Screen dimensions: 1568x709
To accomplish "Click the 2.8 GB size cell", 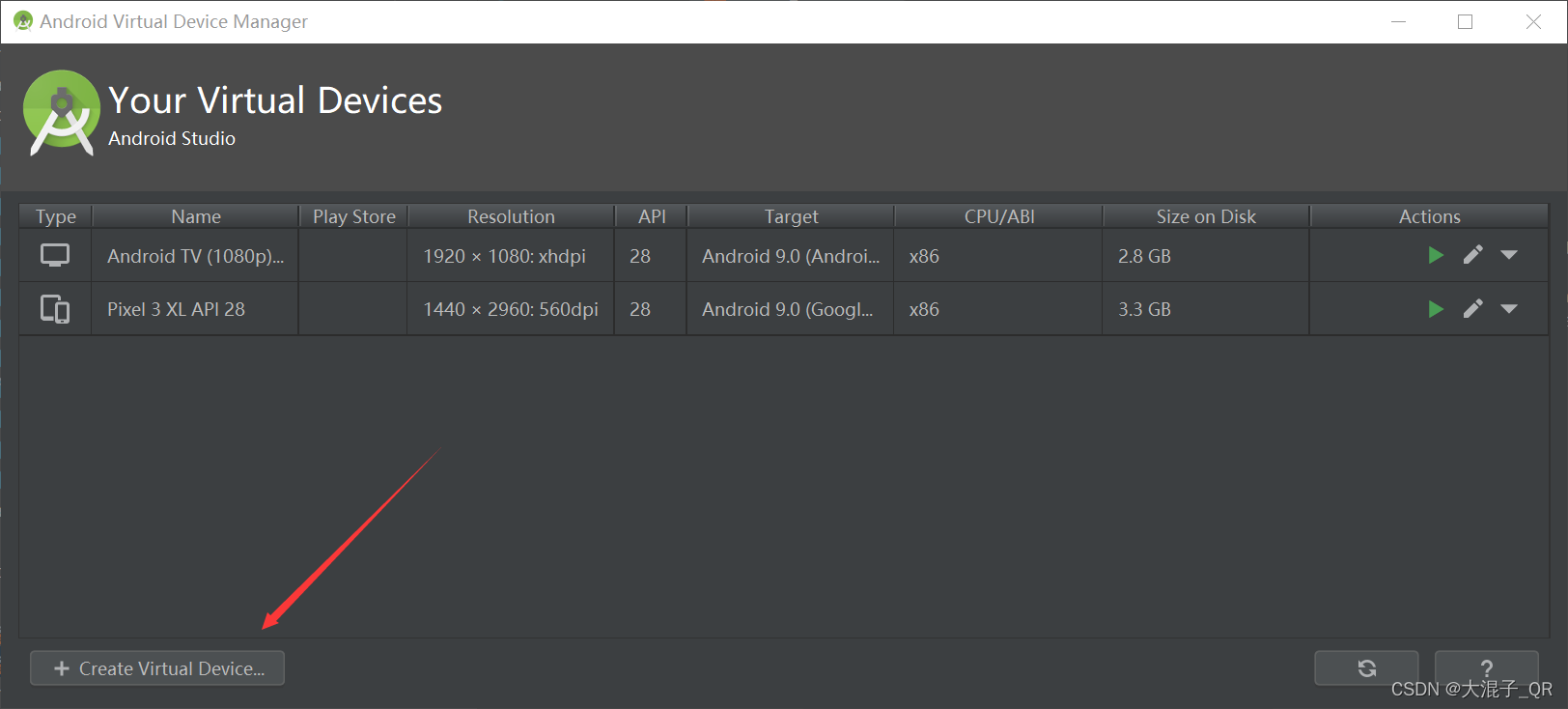I will point(1206,256).
